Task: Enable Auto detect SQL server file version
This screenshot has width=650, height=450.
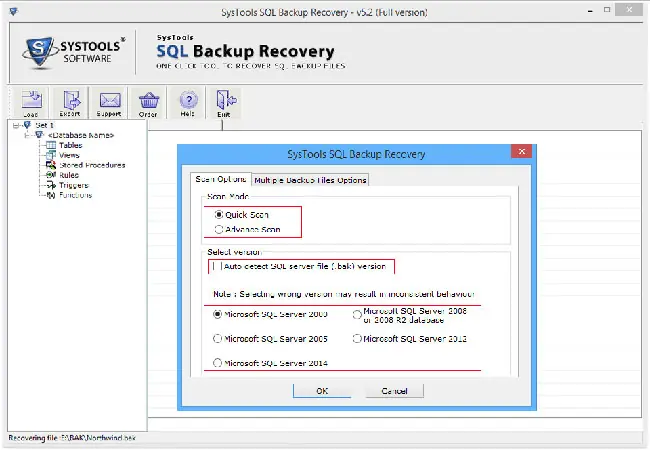Action: point(217,266)
